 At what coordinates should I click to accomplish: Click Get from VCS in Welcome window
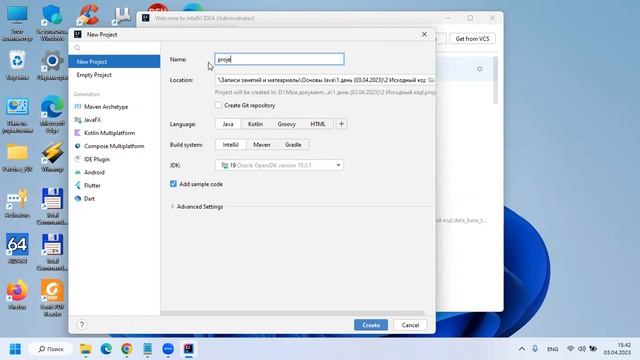tap(472, 38)
